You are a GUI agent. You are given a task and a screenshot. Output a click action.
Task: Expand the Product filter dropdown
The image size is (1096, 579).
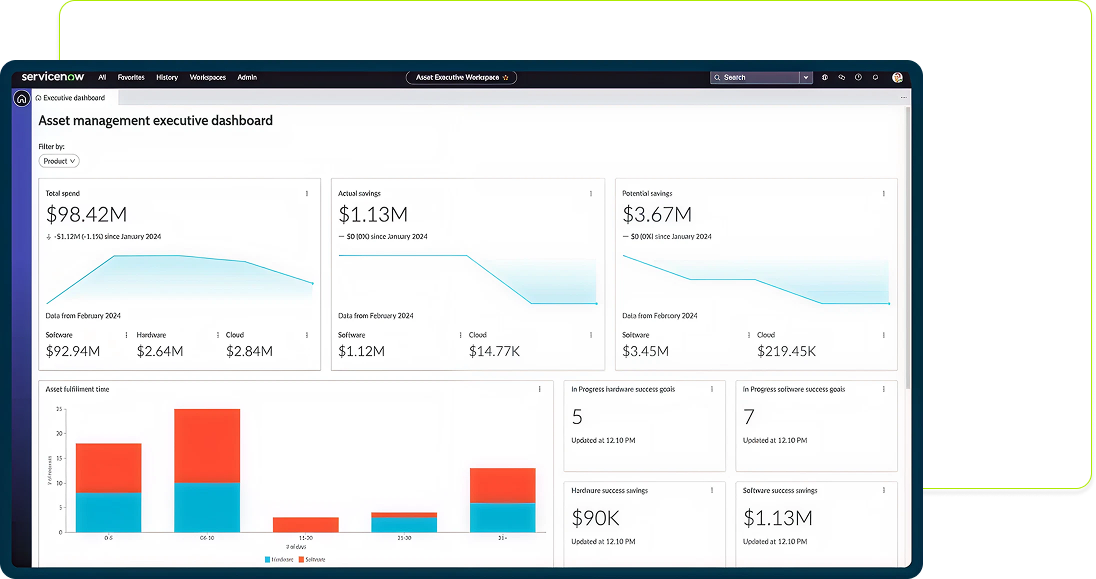point(59,161)
